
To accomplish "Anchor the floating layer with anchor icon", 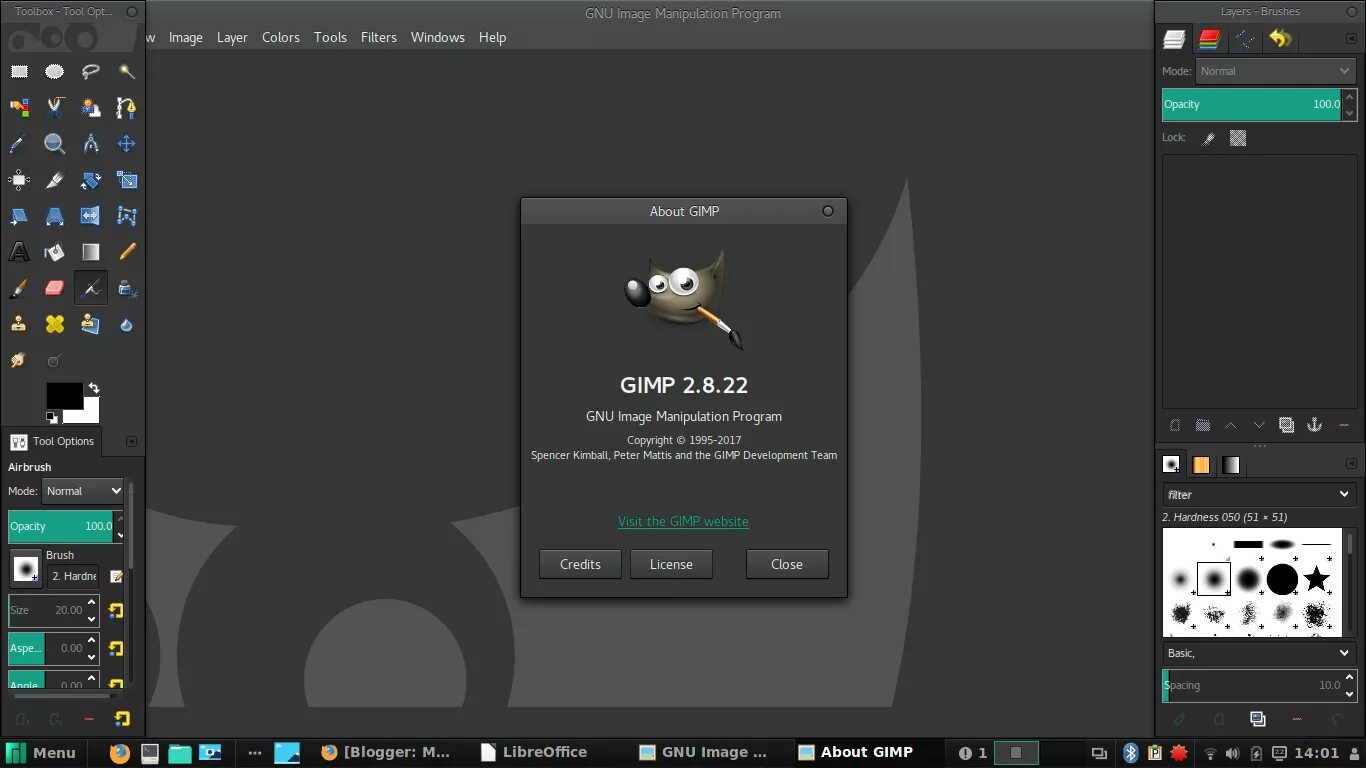I will 1315,425.
